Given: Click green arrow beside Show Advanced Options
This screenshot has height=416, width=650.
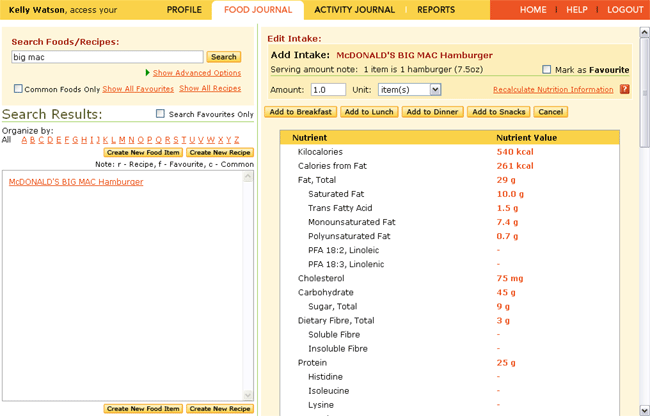Looking at the screenshot, I should pos(148,73).
